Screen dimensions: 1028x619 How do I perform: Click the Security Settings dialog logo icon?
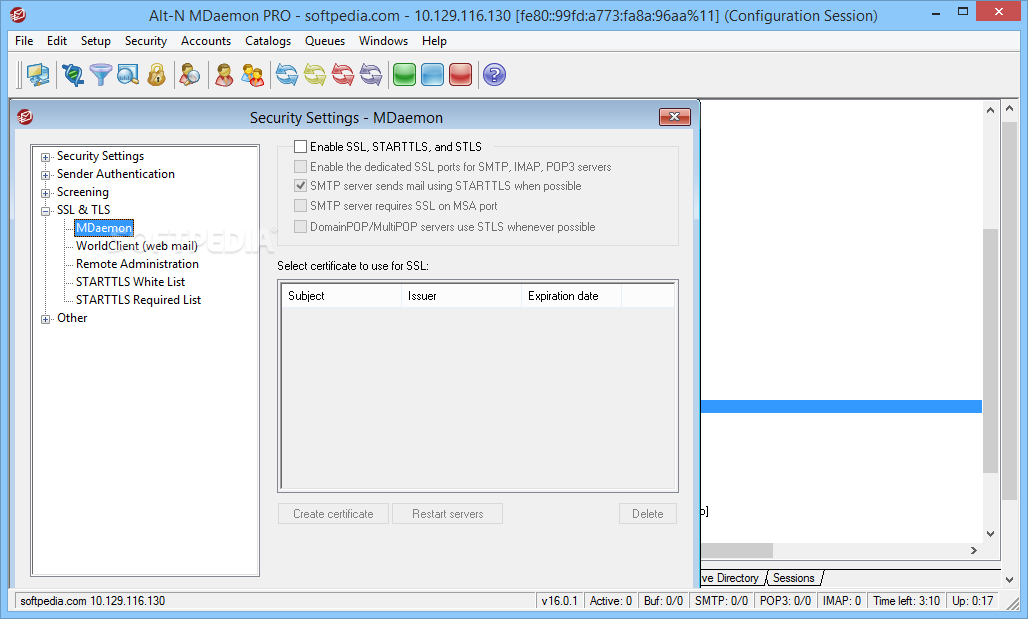pos(25,117)
